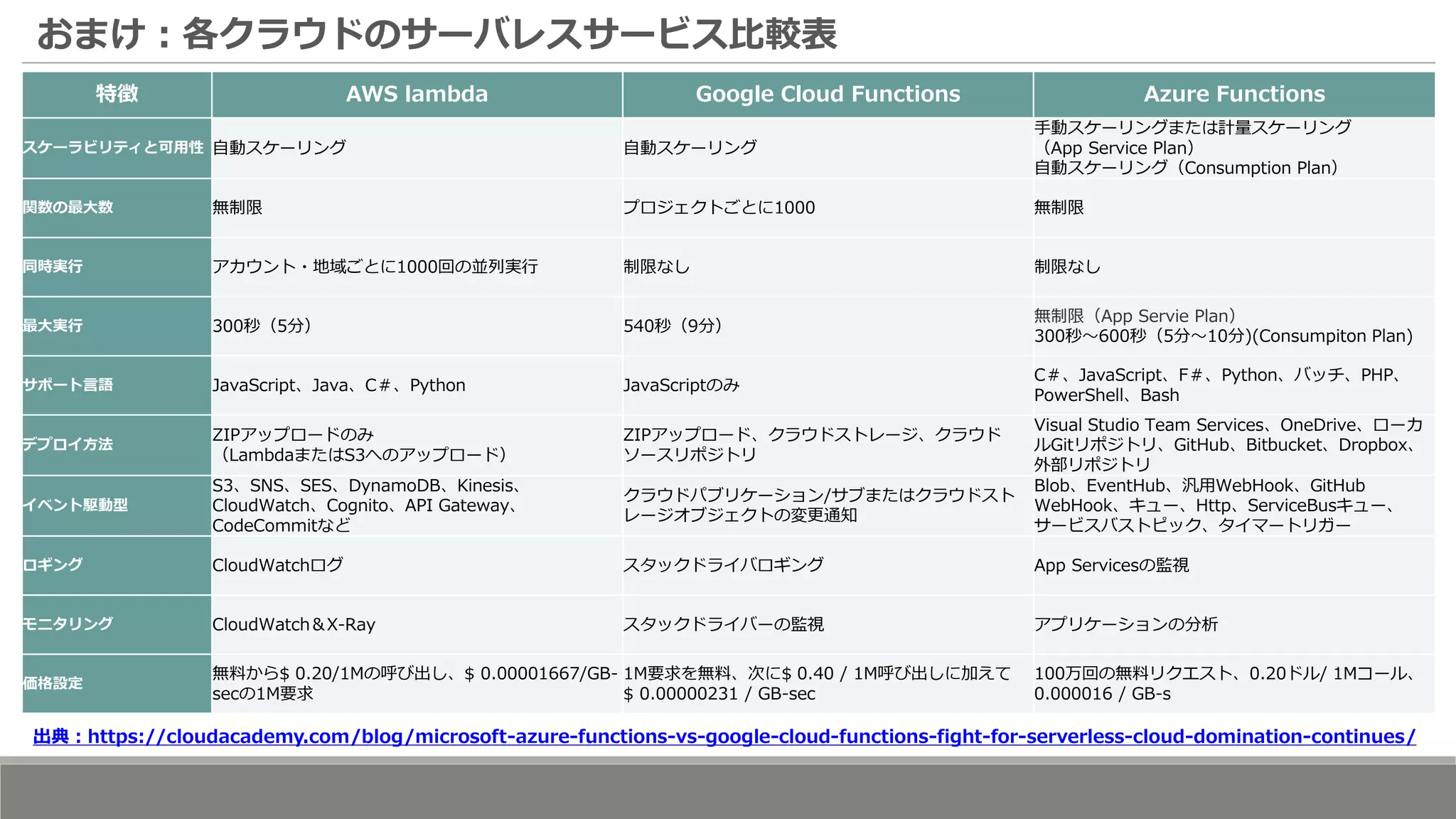Image resolution: width=1456 pixels, height=819 pixels.
Task: Click the 'PowerShell、Bash' languages cell
Action: (x=1234, y=385)
